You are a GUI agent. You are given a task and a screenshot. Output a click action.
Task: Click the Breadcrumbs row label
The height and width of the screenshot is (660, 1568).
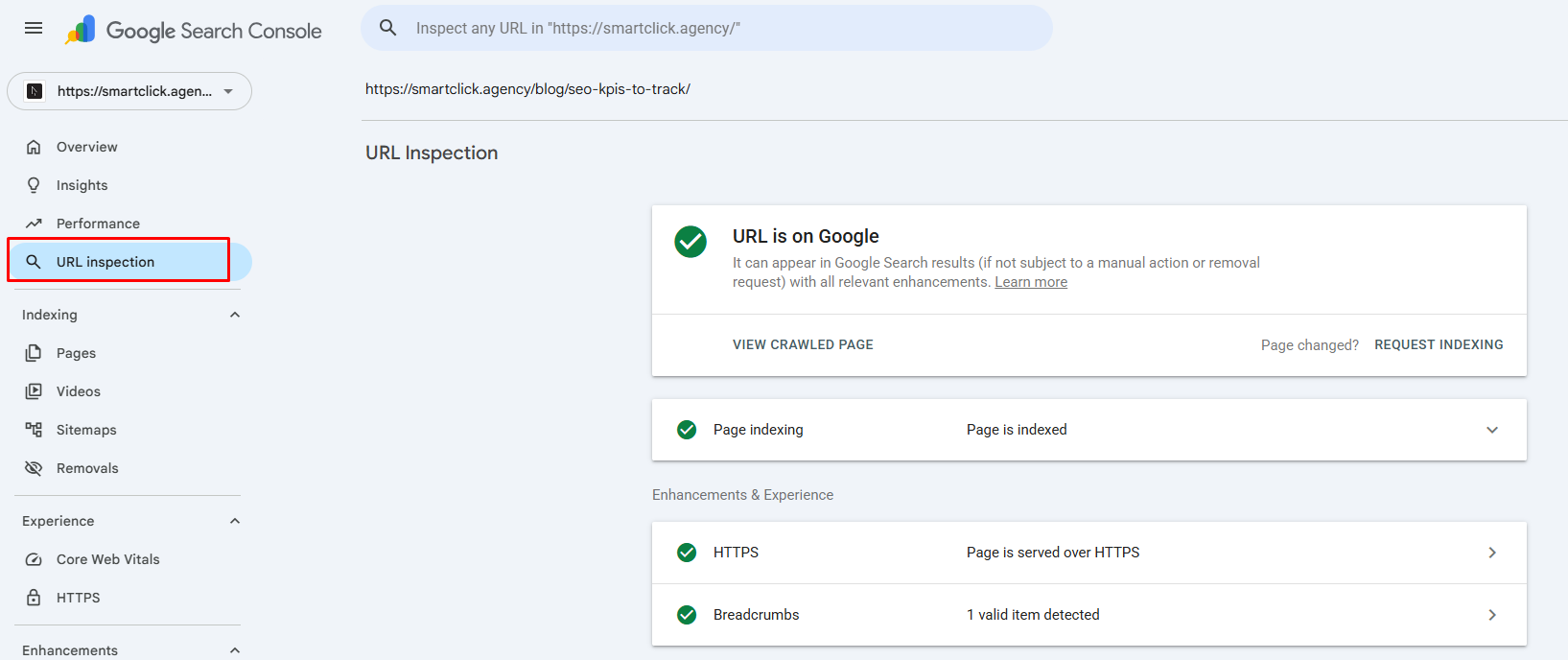pos(756,615)
